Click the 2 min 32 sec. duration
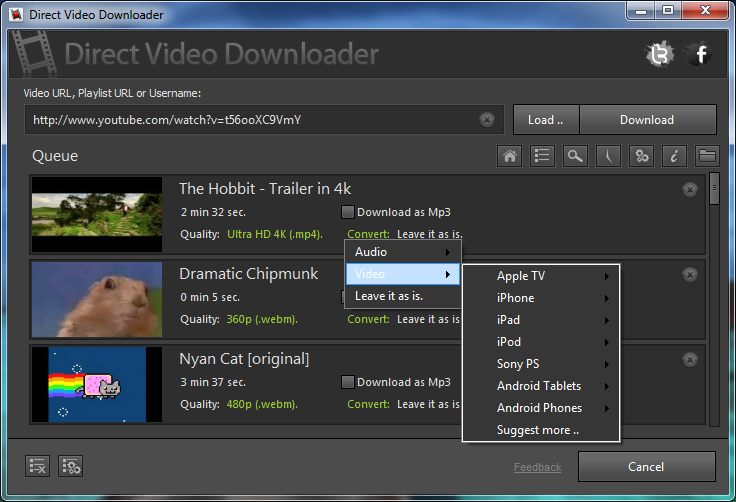This screenshot has height=502, width=736. click(x=213, y=212)
